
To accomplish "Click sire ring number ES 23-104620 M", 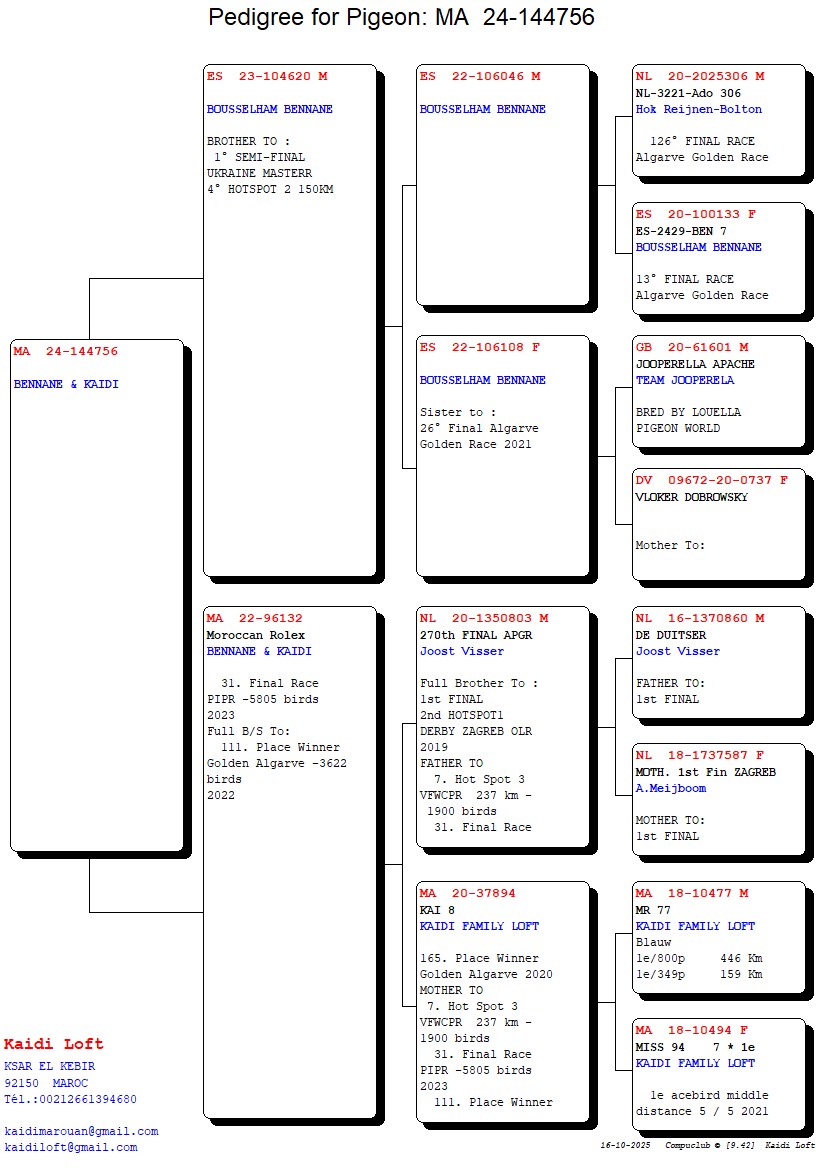I will [x=267, y=76].
